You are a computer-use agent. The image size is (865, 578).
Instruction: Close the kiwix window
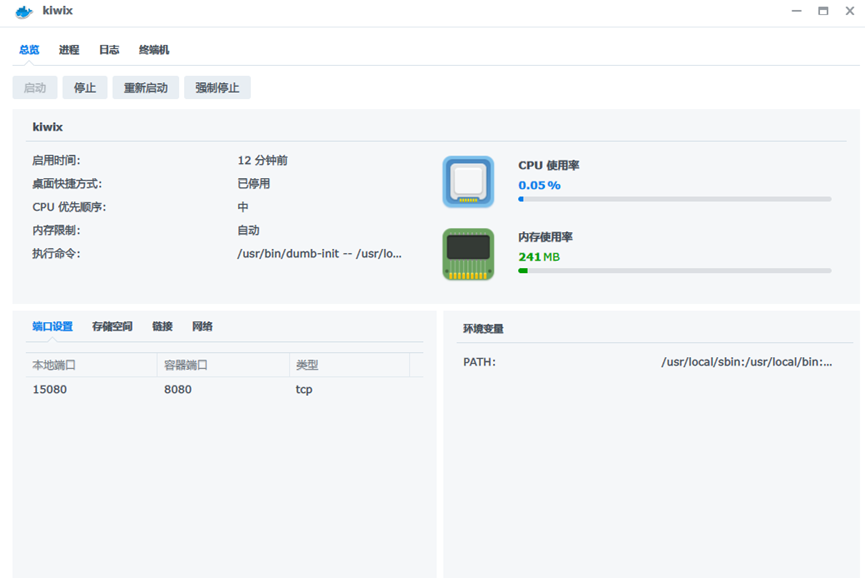coord(850,11)
